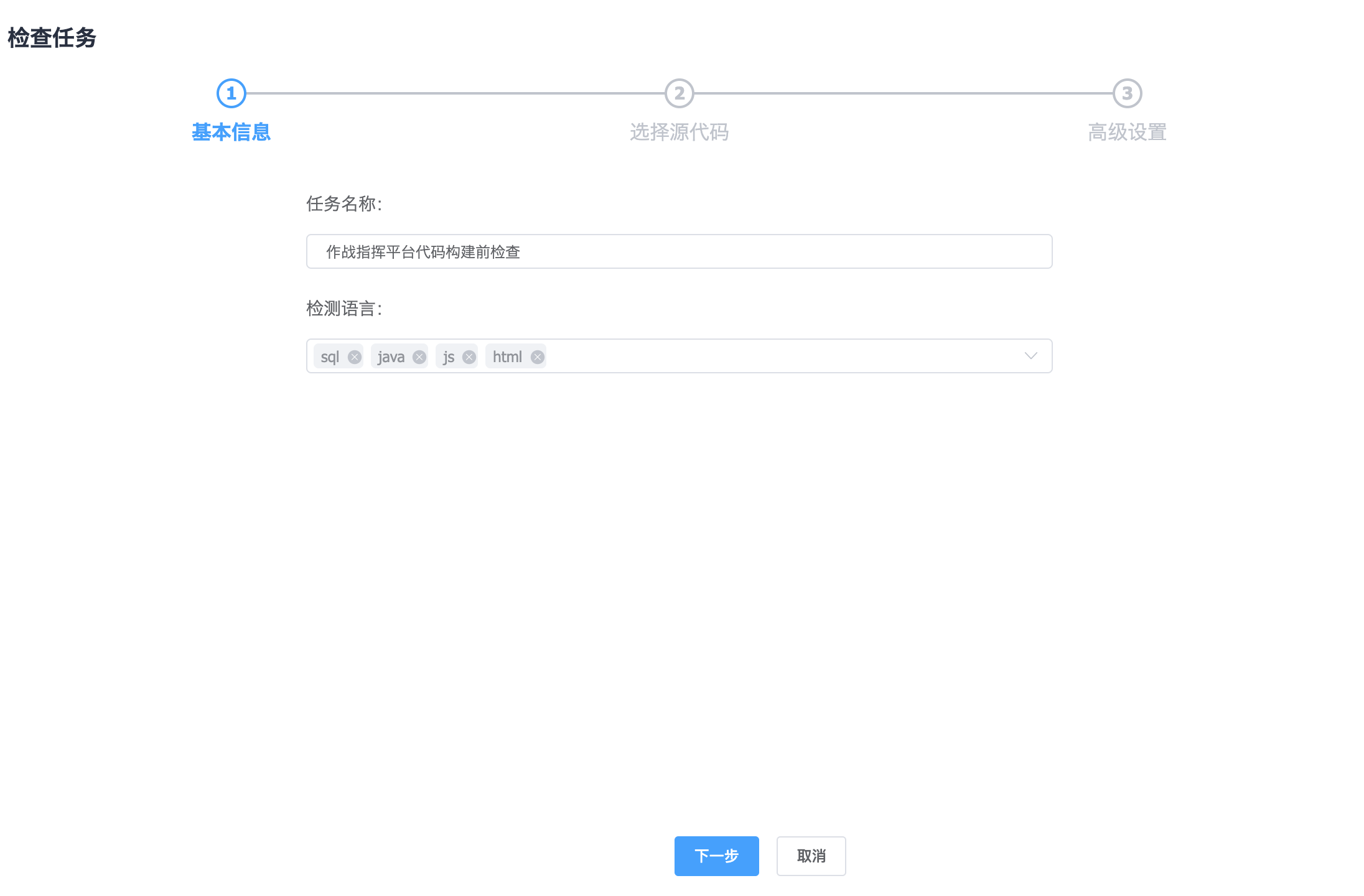
Task: Click the 检查任务 page title
Action: pyautogui.click(x=52, y=37)
